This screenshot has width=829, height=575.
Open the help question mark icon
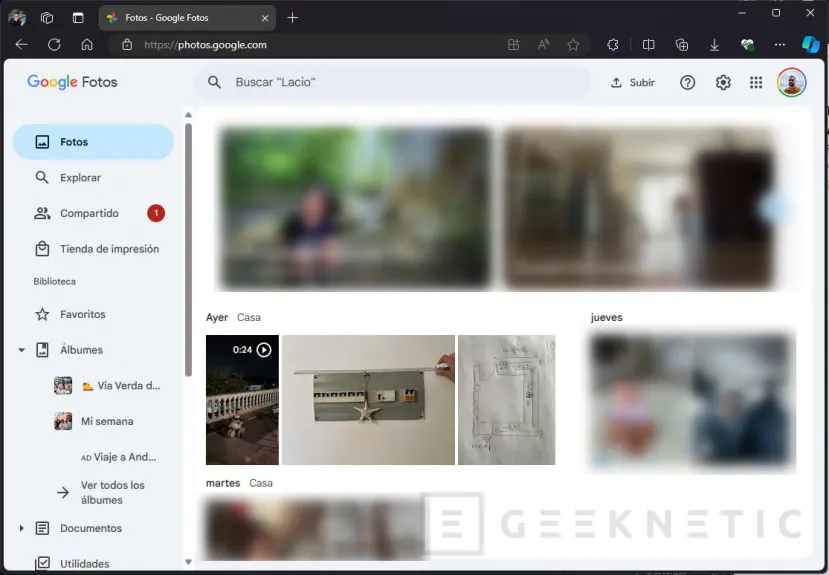click(687, 82)
